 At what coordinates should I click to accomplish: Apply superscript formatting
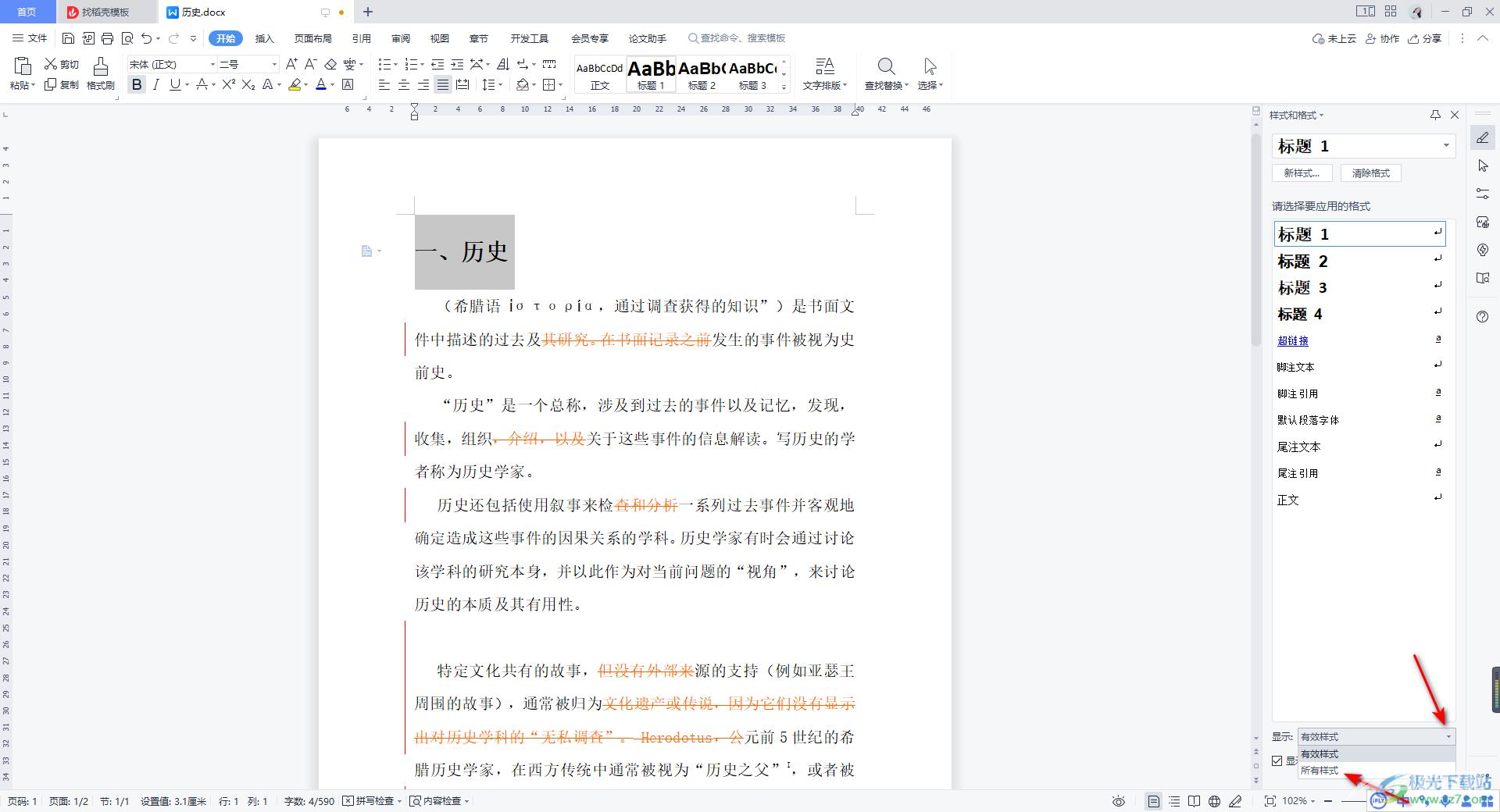click(228, 84)
